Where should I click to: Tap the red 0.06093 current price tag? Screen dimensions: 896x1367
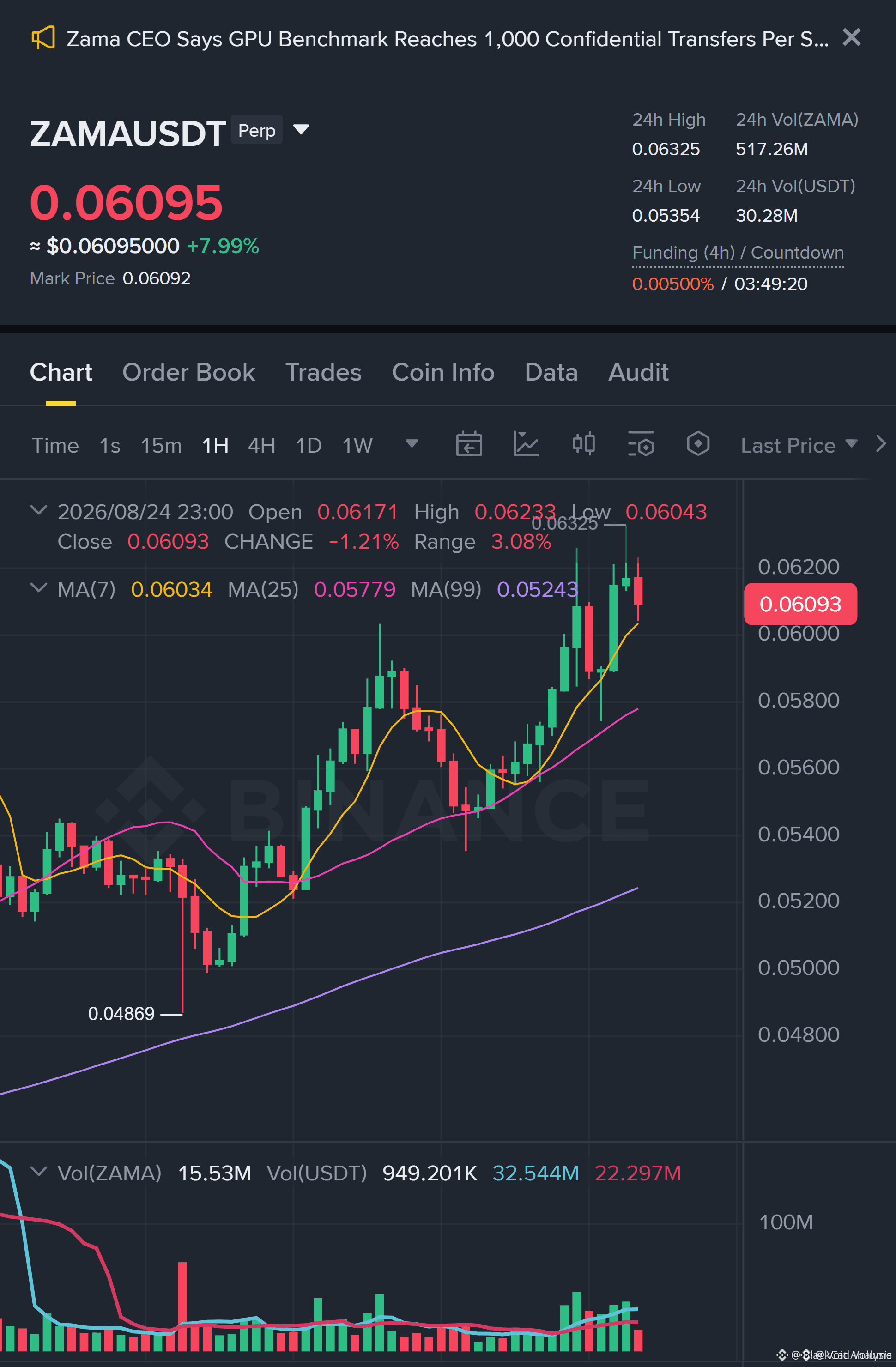point(800,604)
